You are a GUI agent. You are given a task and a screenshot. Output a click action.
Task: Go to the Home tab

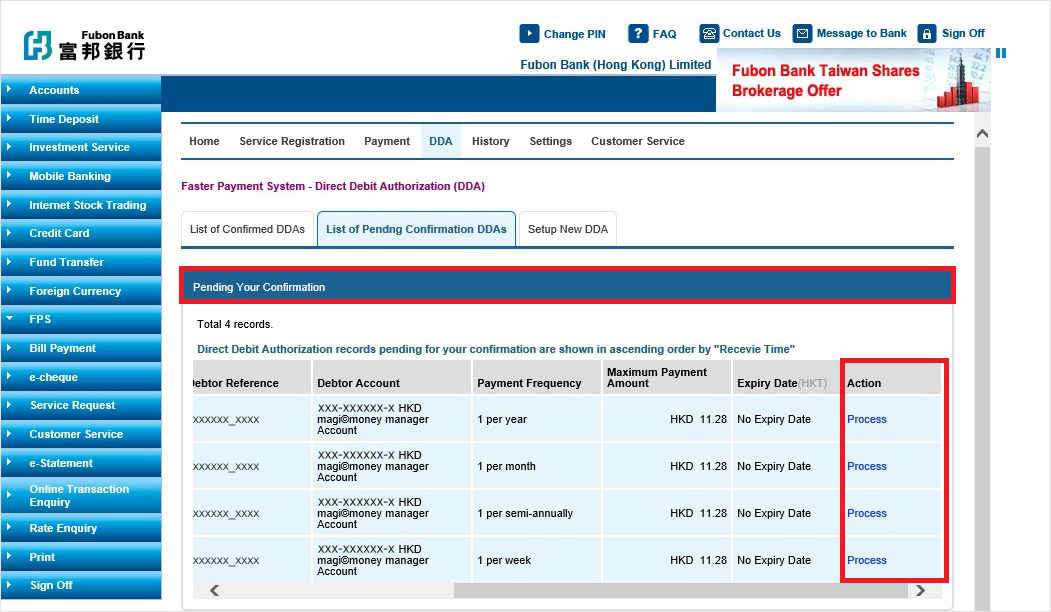tap(204, 141)
